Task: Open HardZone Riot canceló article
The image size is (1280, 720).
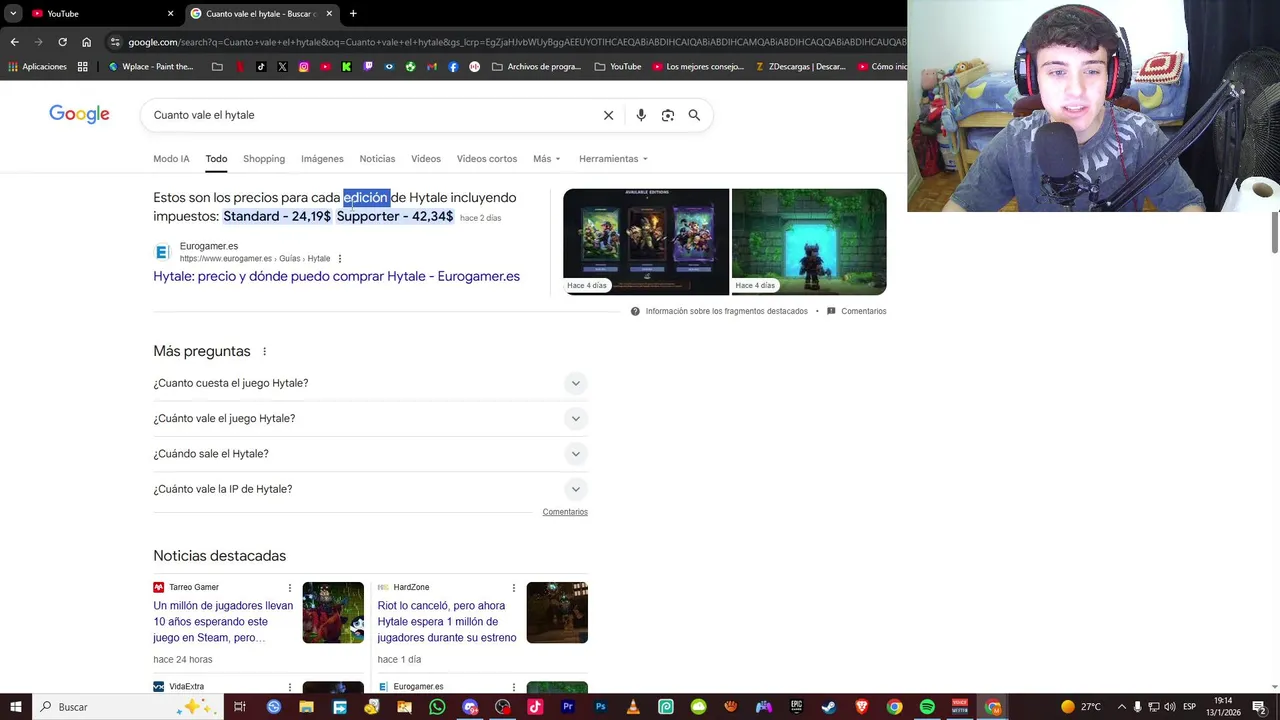Action: 447,622
